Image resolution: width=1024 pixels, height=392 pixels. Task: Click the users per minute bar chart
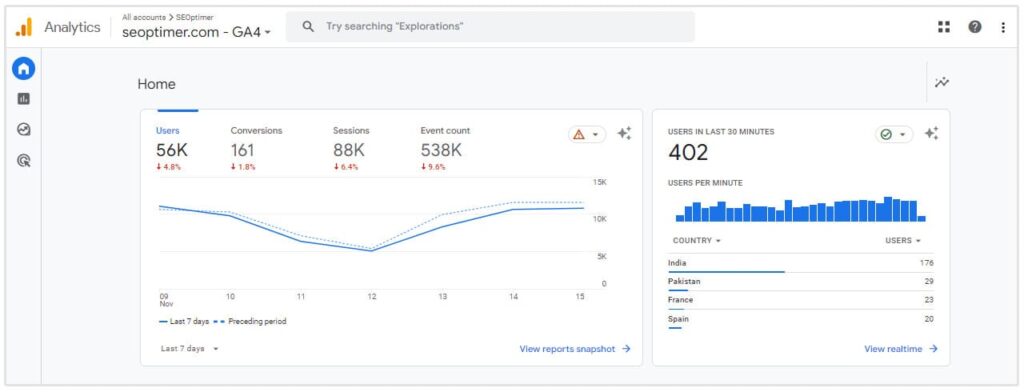pos(801,210)
